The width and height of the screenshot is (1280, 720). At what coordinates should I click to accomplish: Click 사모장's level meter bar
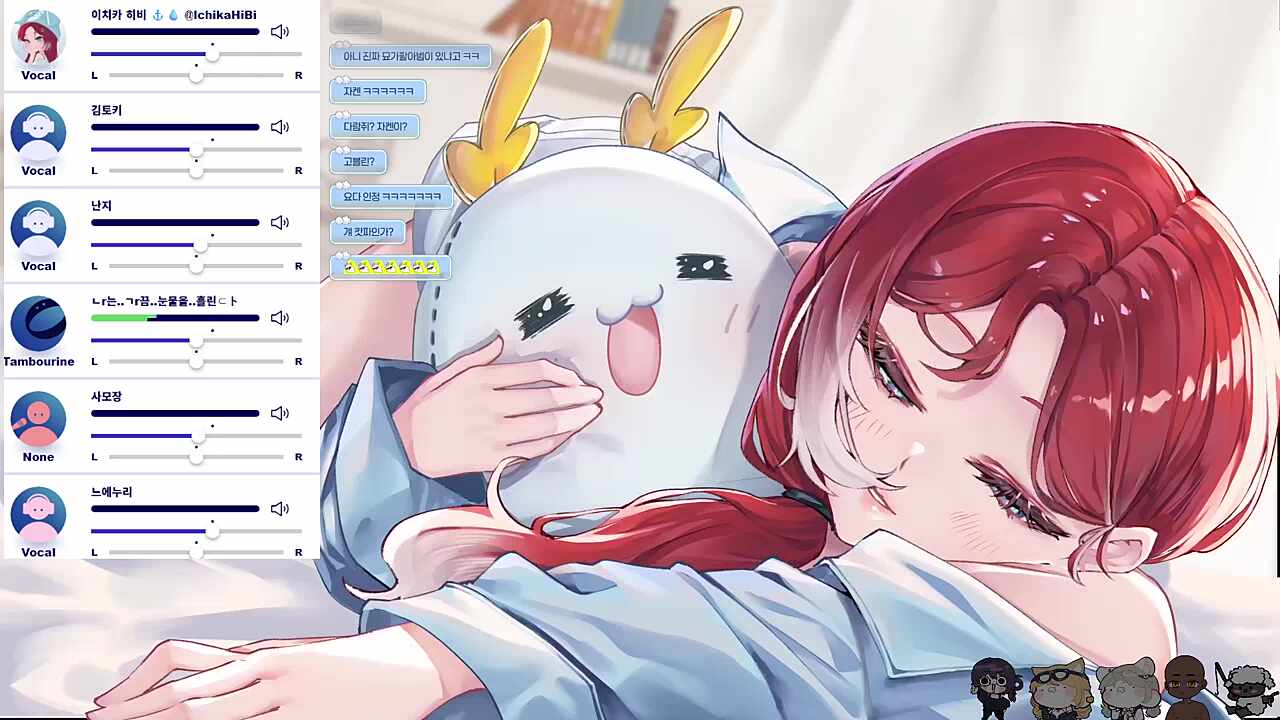pyautogui.click(x=175, y=413)
